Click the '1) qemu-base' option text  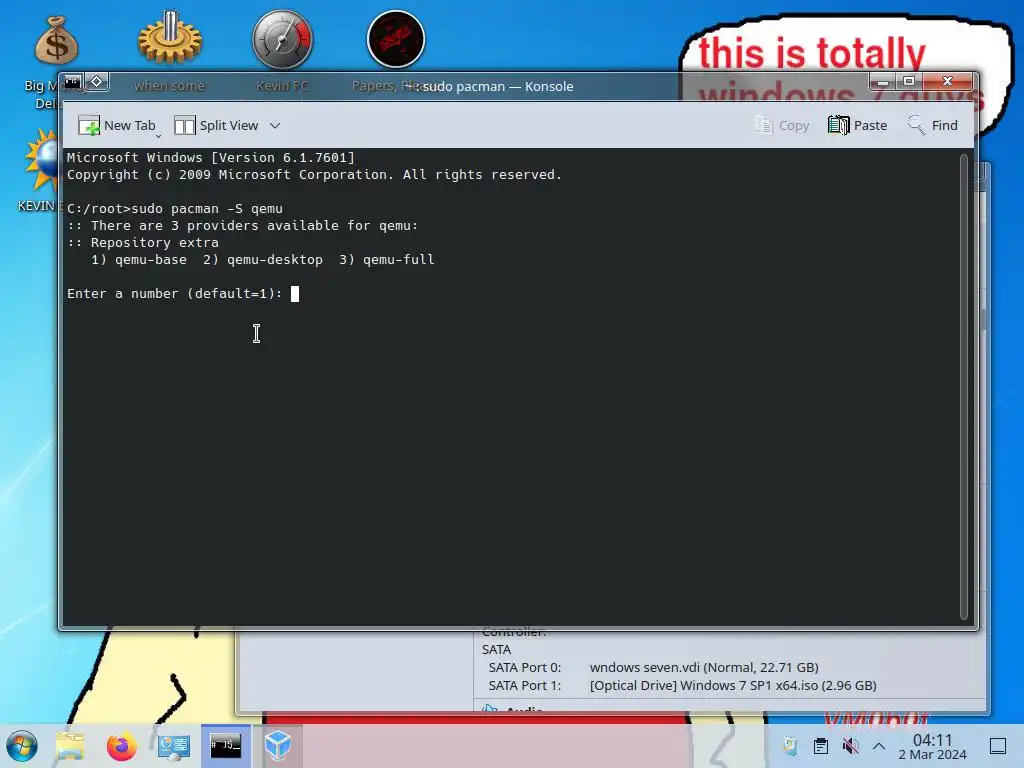138,260
